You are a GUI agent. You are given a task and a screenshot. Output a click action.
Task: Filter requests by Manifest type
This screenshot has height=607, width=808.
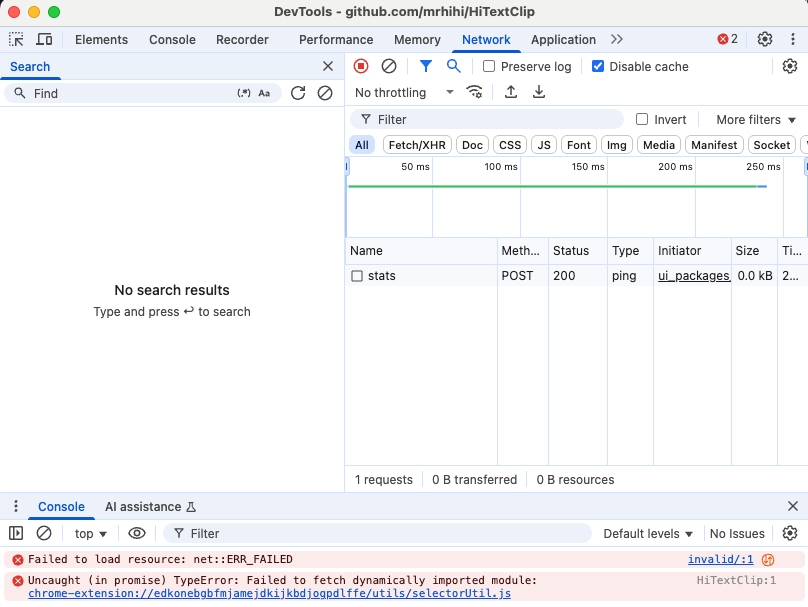[714, 145]
